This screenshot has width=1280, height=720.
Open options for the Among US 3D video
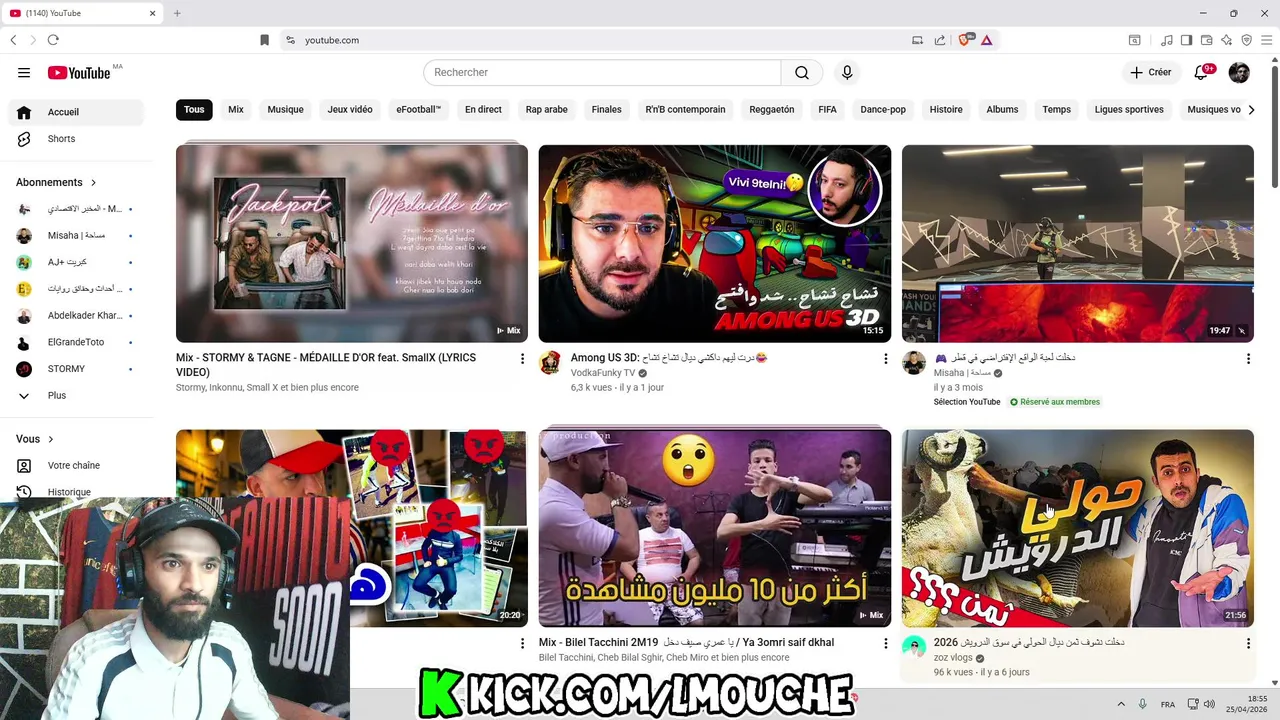(x=885, y=358)
